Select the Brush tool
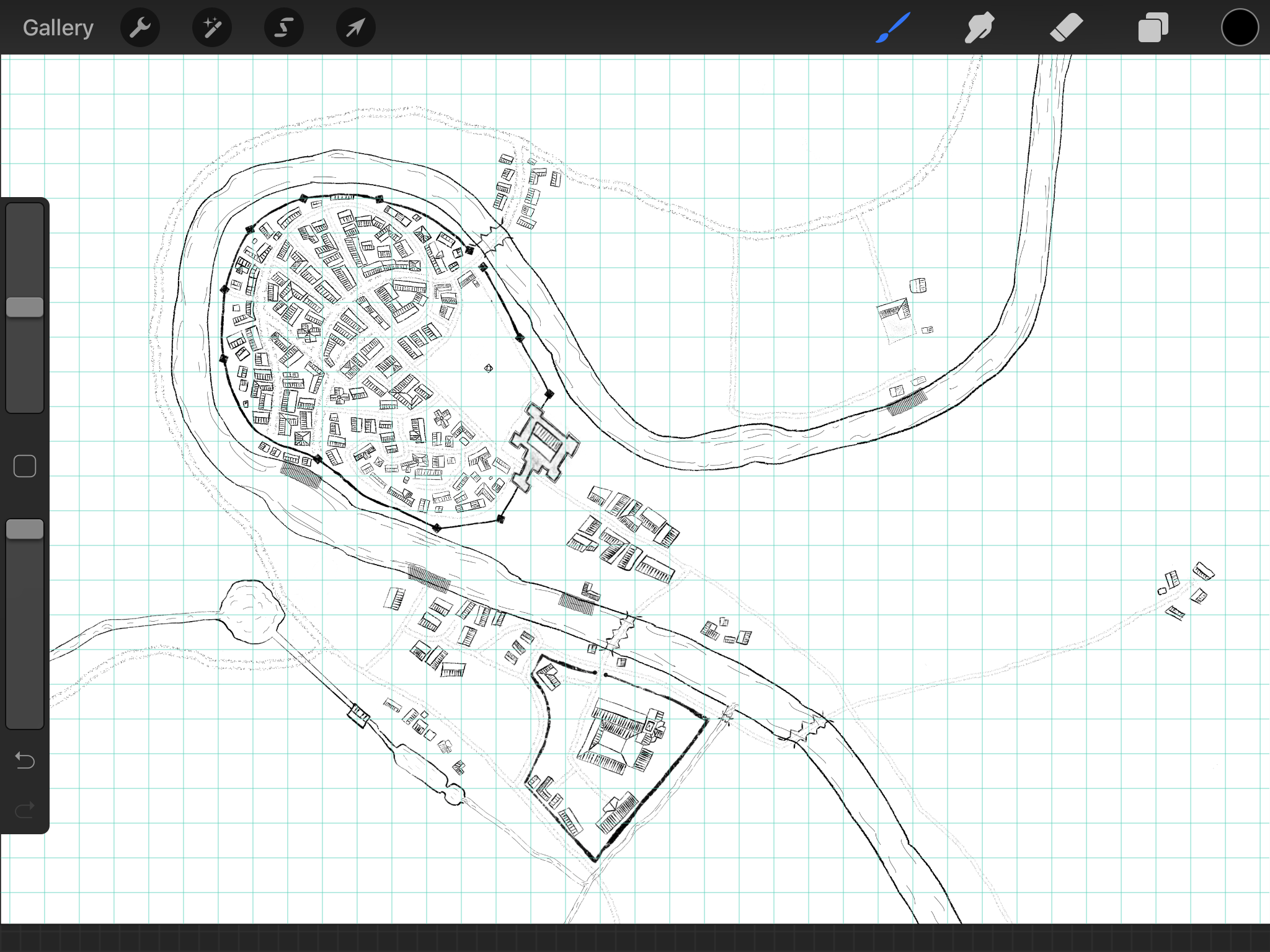Screen dimensions: 1270x952 click(893, 28)
